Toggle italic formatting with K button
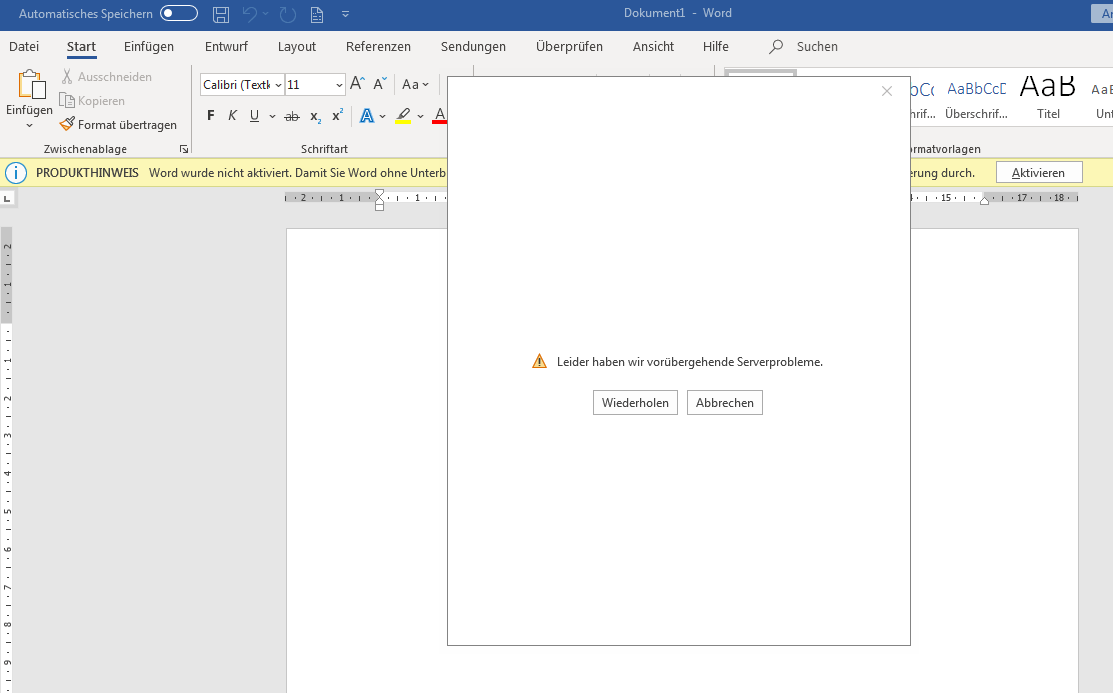This screenshot has height=693, width=1113. [x=232, y=116]
